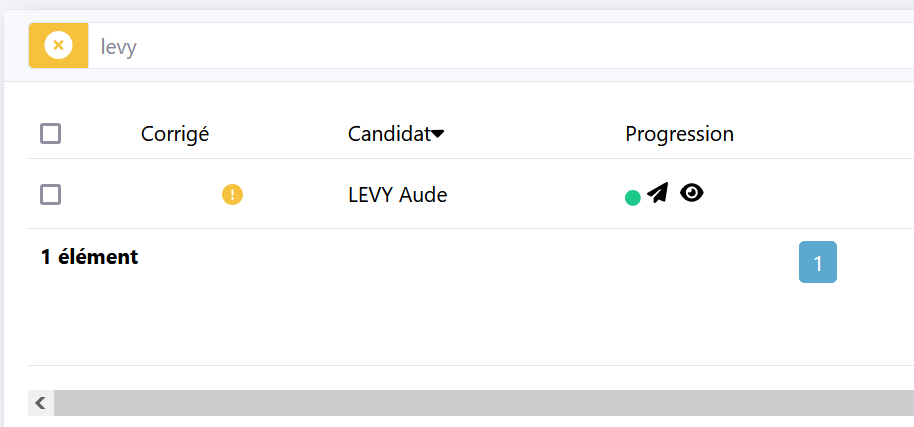
Task: Focus the search field containing 'levy'
Action: (x=501, y=45)
